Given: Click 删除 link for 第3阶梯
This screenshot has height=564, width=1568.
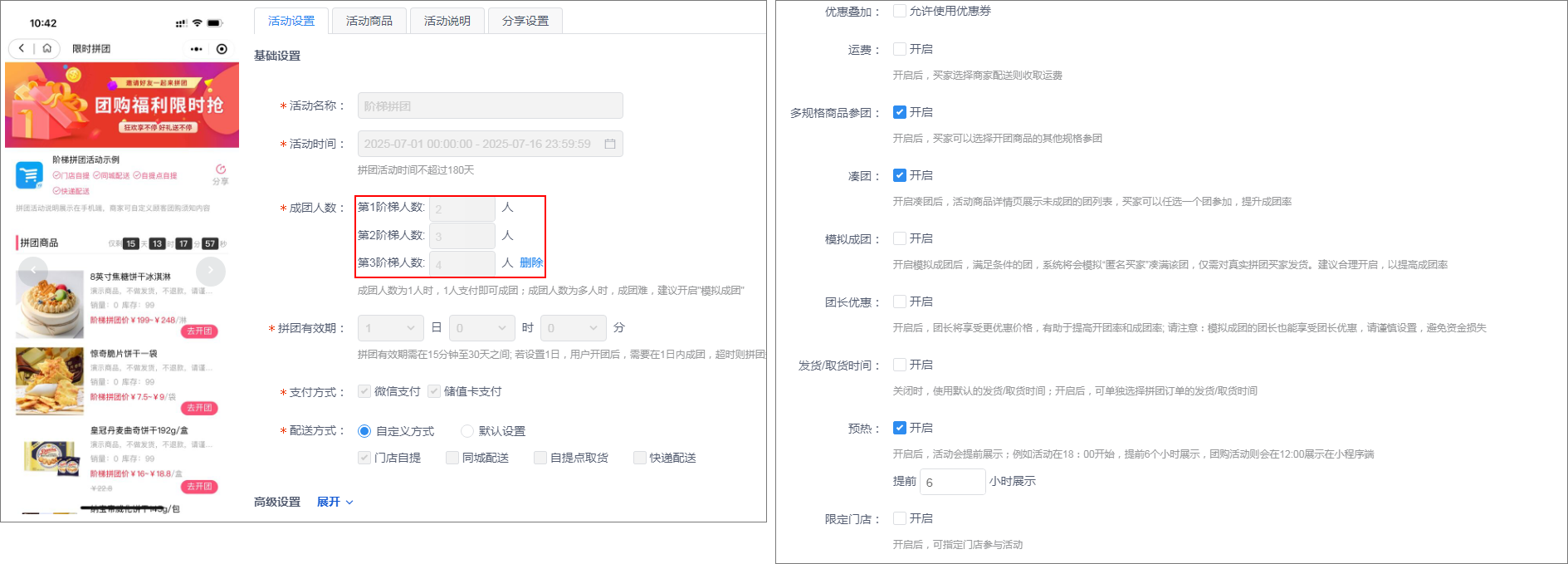Looking at the screenshot, I should [531, 262].
